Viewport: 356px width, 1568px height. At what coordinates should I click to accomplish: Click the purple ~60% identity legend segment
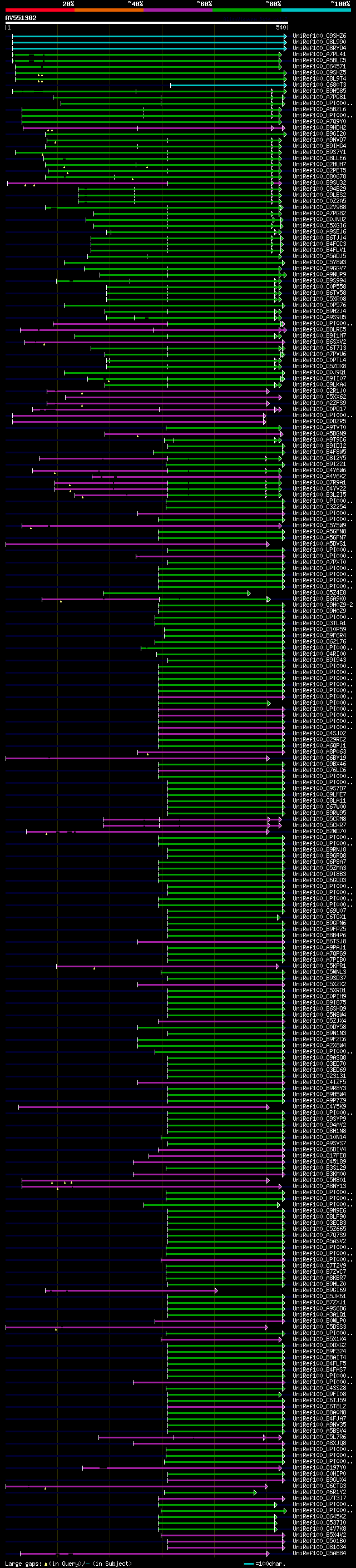point(179,11)
